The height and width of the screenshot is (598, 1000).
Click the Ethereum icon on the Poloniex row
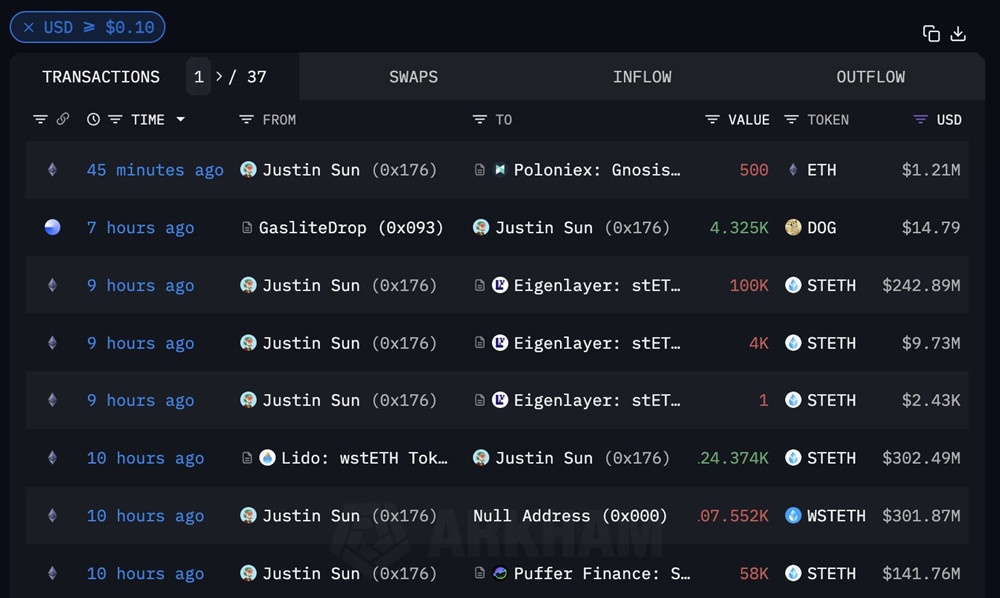(52, 170)
